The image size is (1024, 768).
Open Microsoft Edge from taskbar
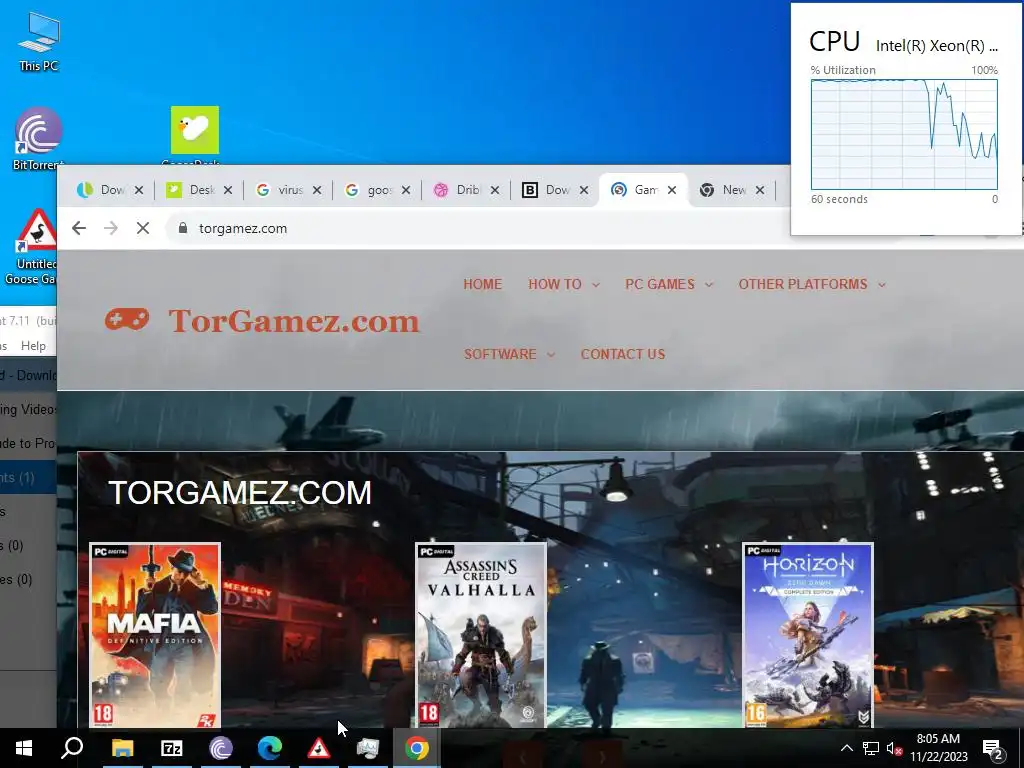click(269, 748)
